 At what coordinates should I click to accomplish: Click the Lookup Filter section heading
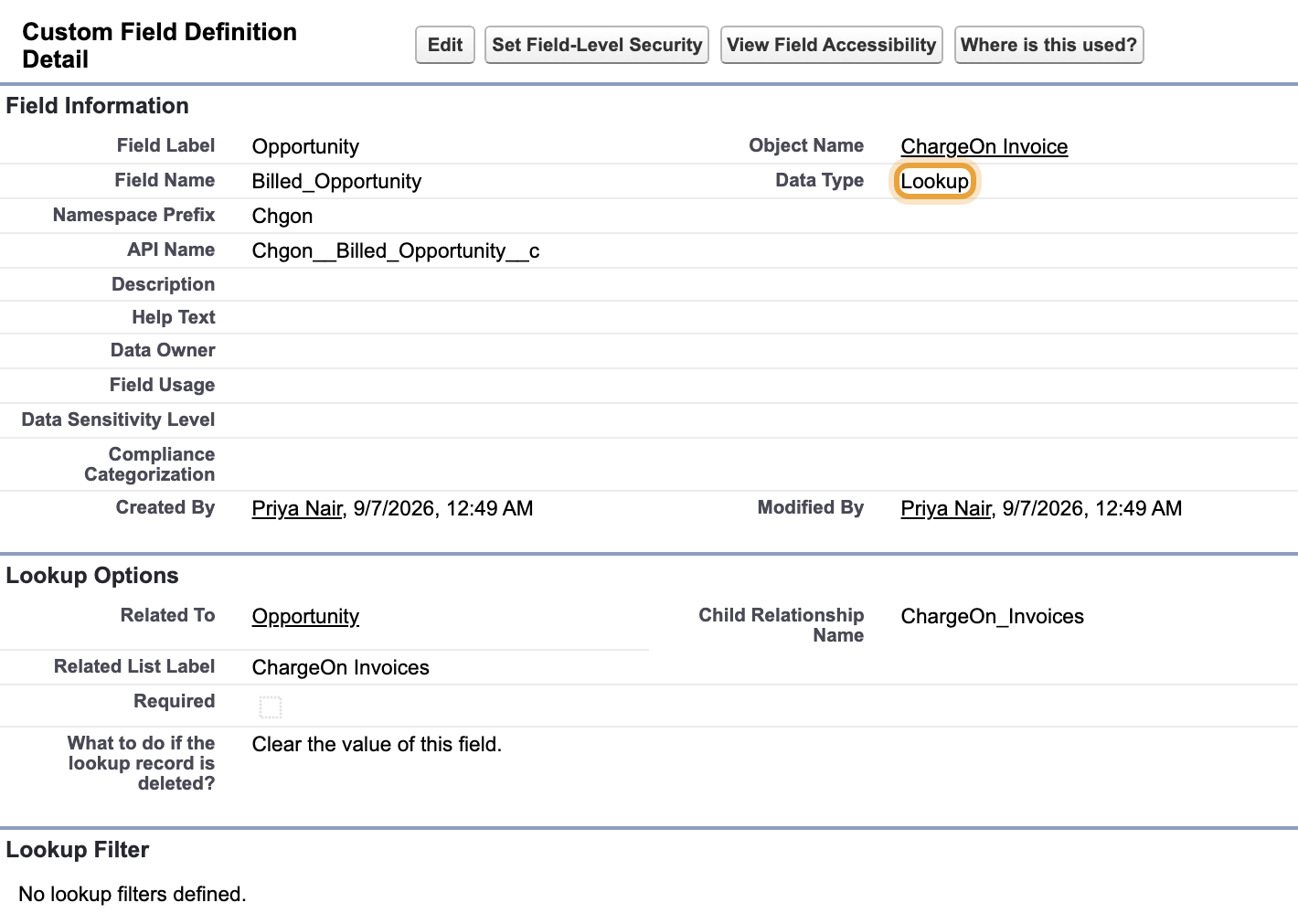[x=78, y=850]
